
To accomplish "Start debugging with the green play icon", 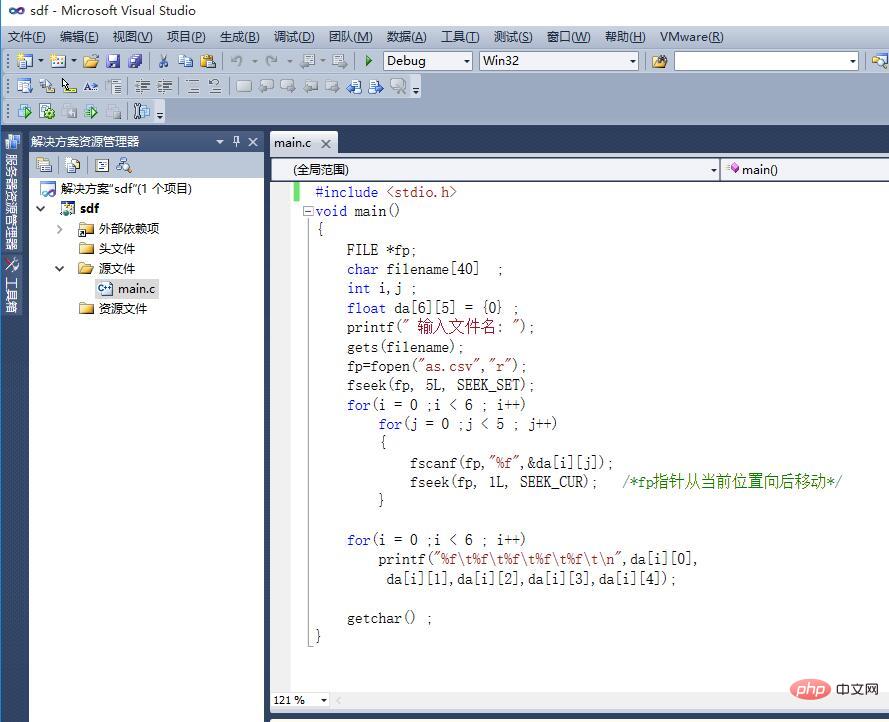I will (x=369, y=61).
